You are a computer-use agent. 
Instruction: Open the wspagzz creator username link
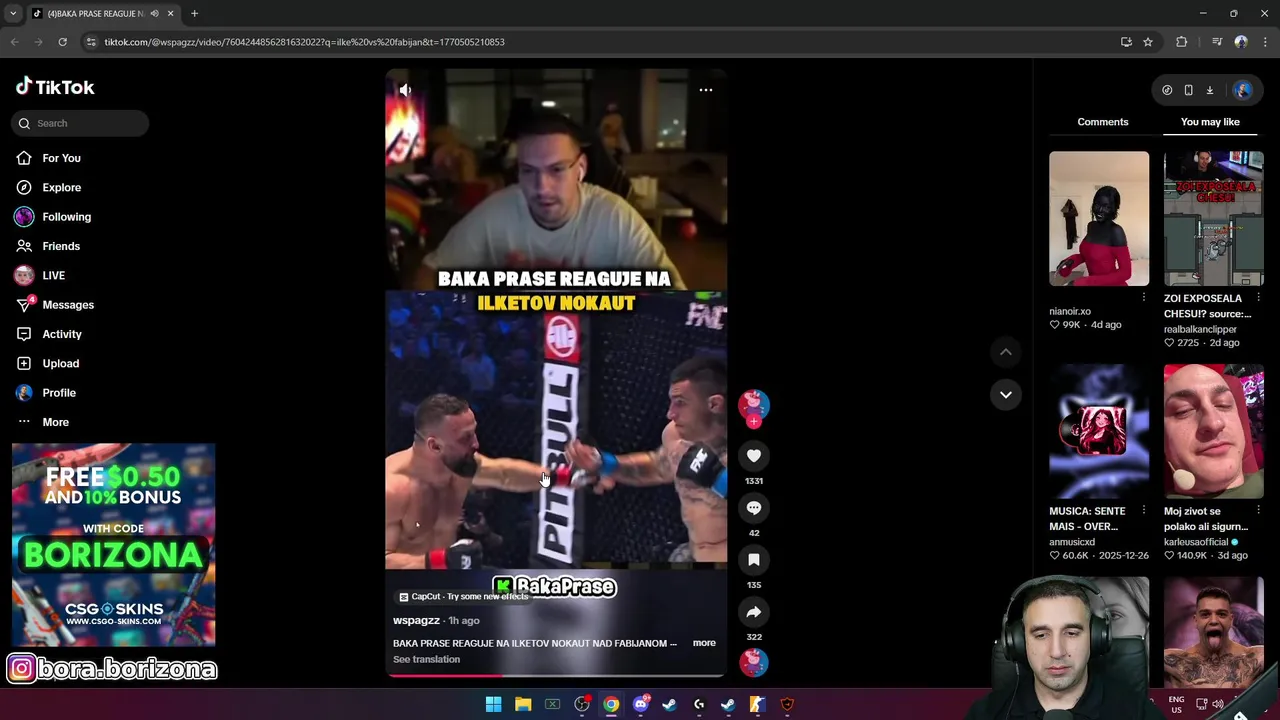(416, 620)
